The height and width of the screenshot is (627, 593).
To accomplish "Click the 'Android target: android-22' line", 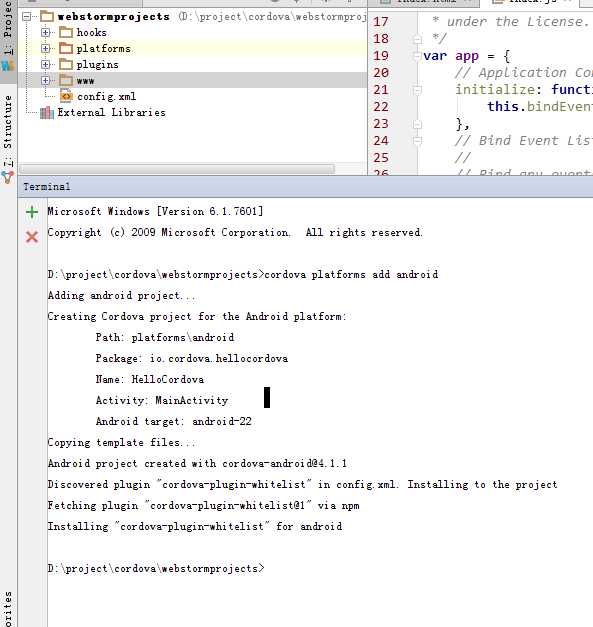I will click(174, 421).
